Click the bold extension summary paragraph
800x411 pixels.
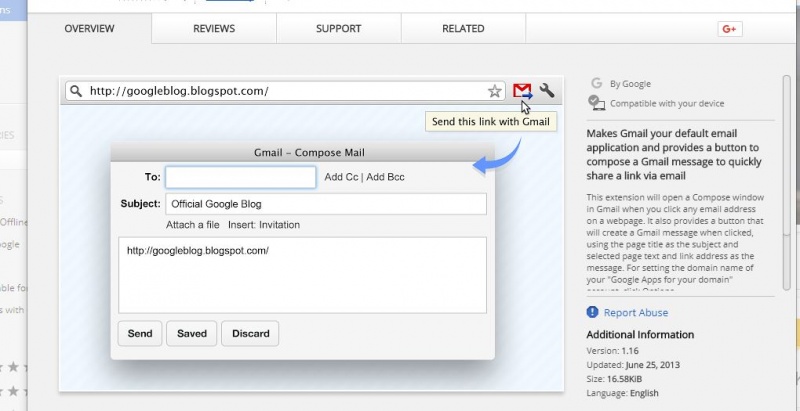tap(674, 155)
